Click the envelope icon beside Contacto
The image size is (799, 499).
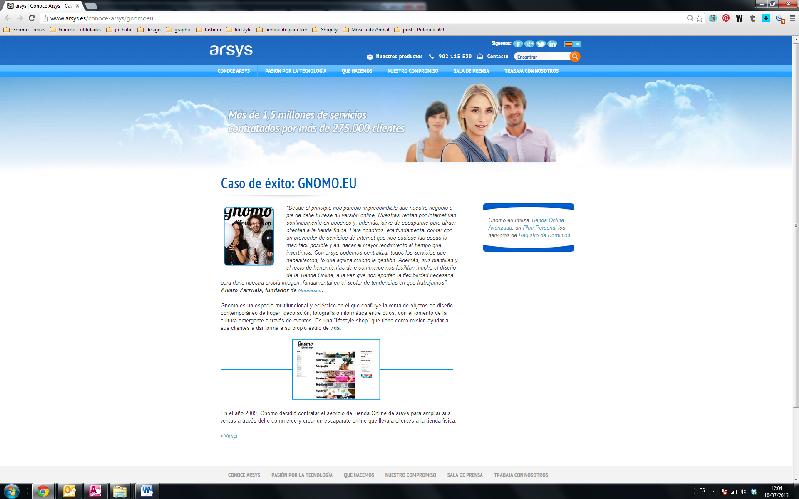480,56
